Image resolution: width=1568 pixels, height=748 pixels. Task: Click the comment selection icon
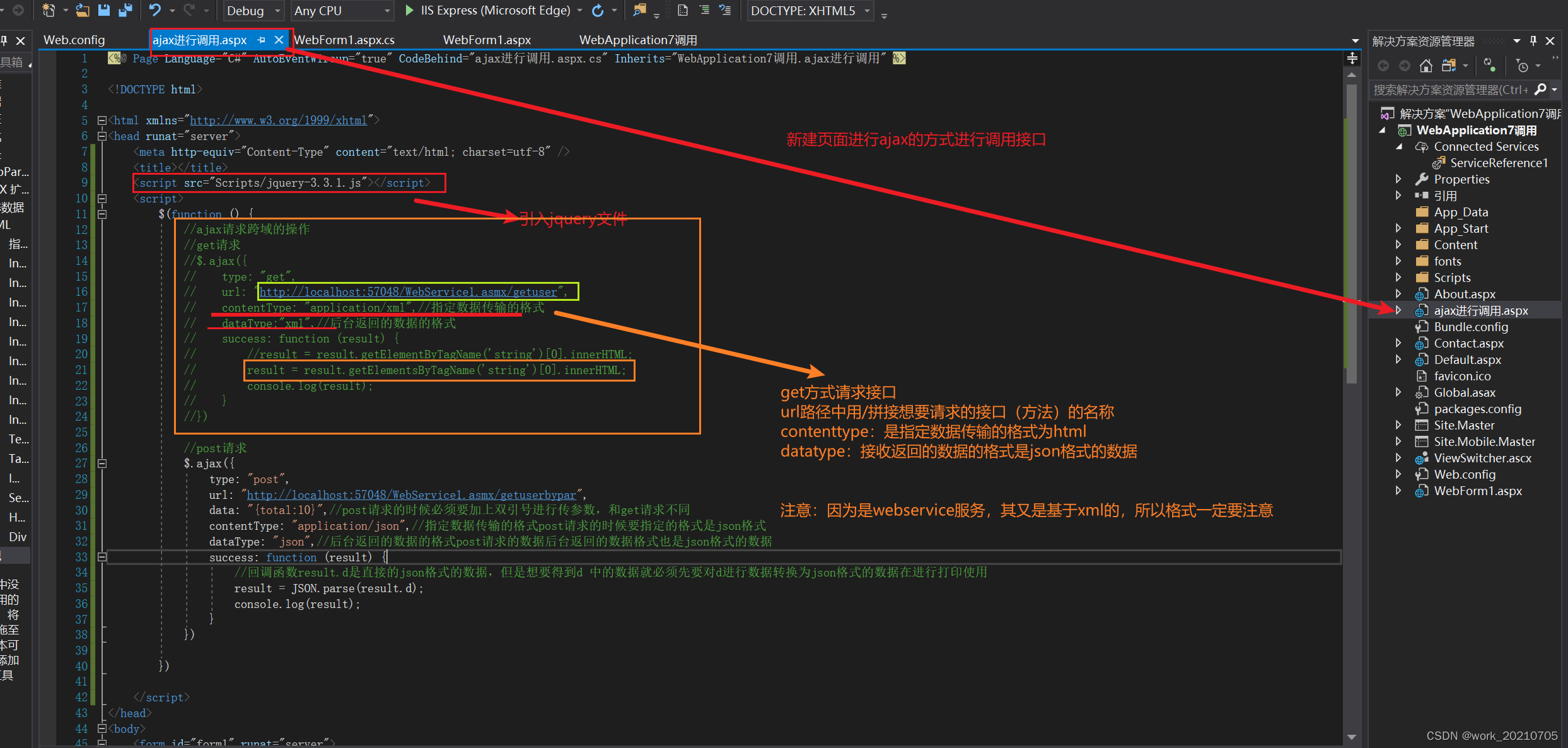click(725, 10)
